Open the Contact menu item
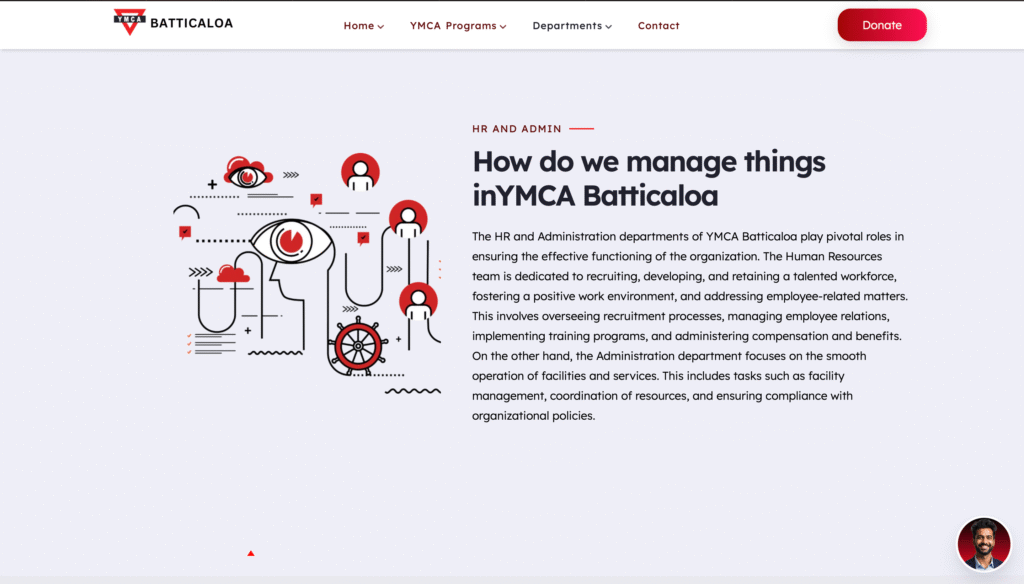Viewport: 1024px width, 584px height. [x=658, y=26]
